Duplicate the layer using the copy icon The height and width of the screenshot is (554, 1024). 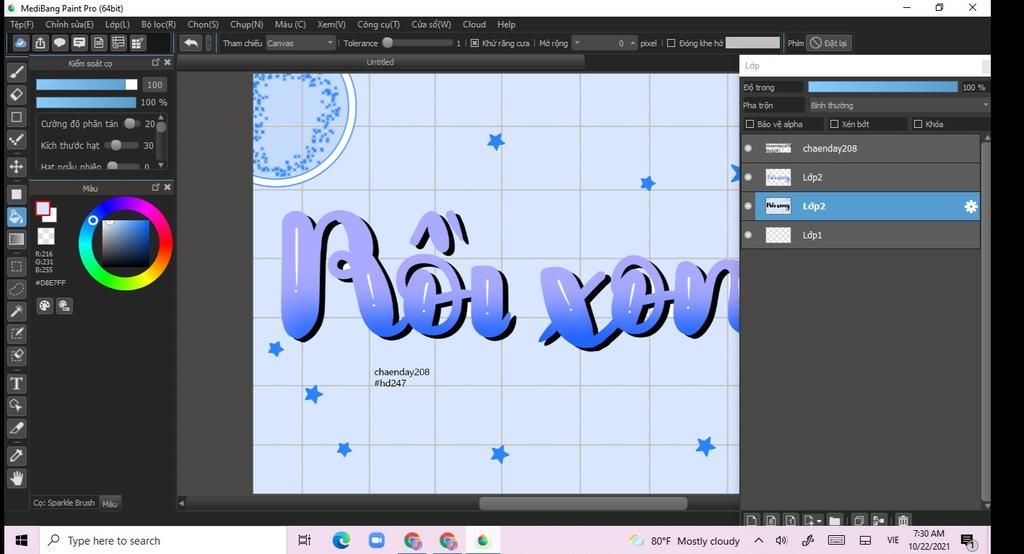pos(859,521)
